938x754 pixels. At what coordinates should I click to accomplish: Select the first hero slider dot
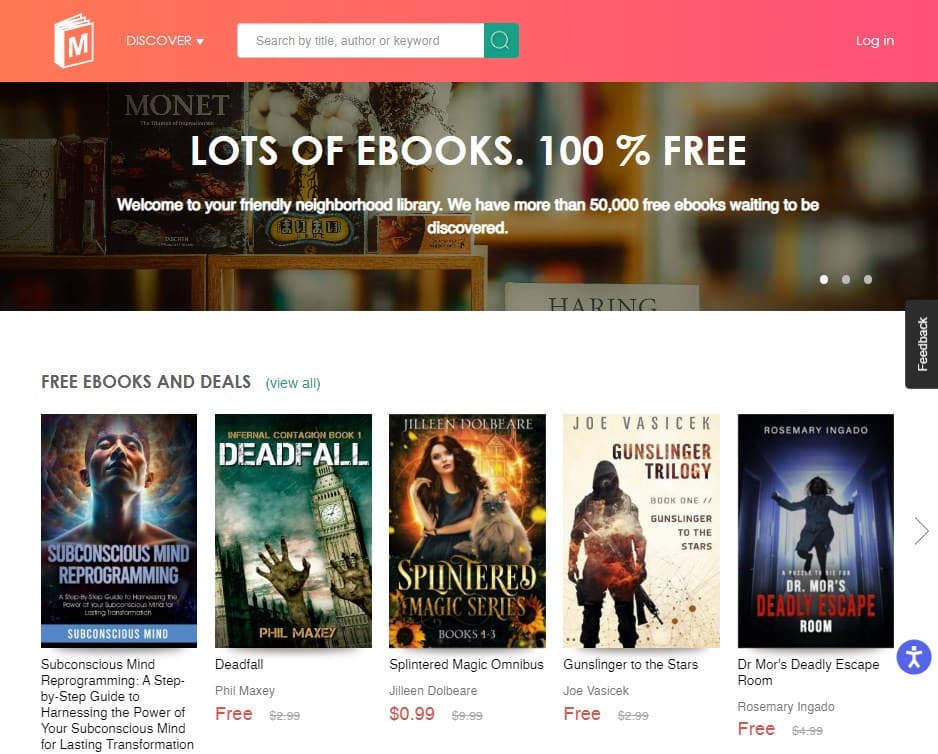tap(824, 280)
